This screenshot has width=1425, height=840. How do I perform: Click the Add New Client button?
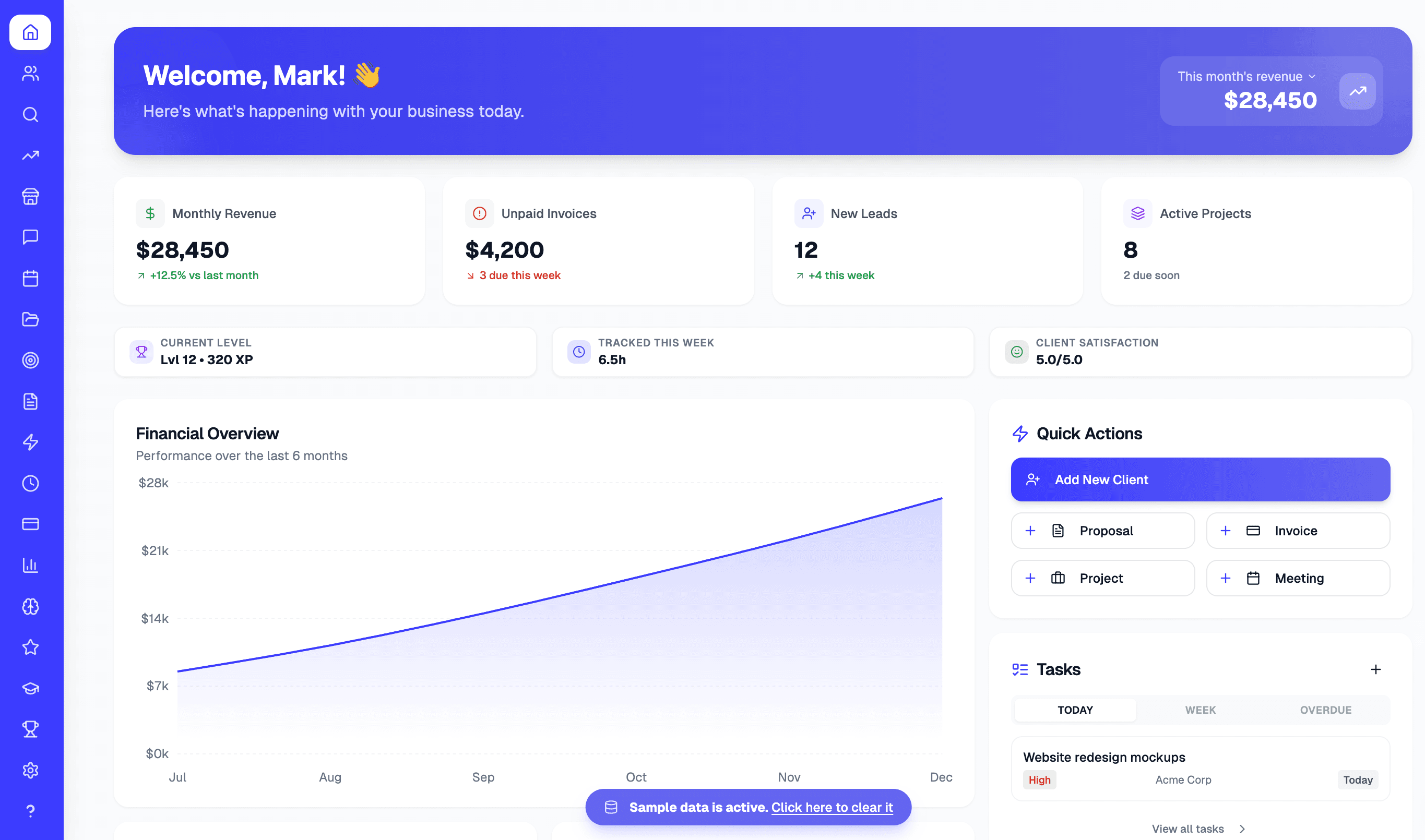tap(1200, 479)
